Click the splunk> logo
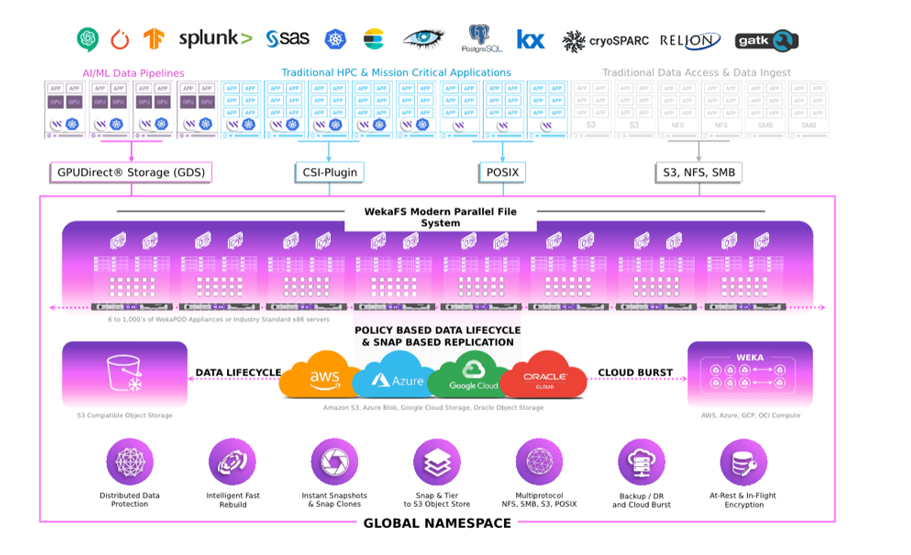The width and height of the screenshot is (911, 555). [x=215, y=38]
